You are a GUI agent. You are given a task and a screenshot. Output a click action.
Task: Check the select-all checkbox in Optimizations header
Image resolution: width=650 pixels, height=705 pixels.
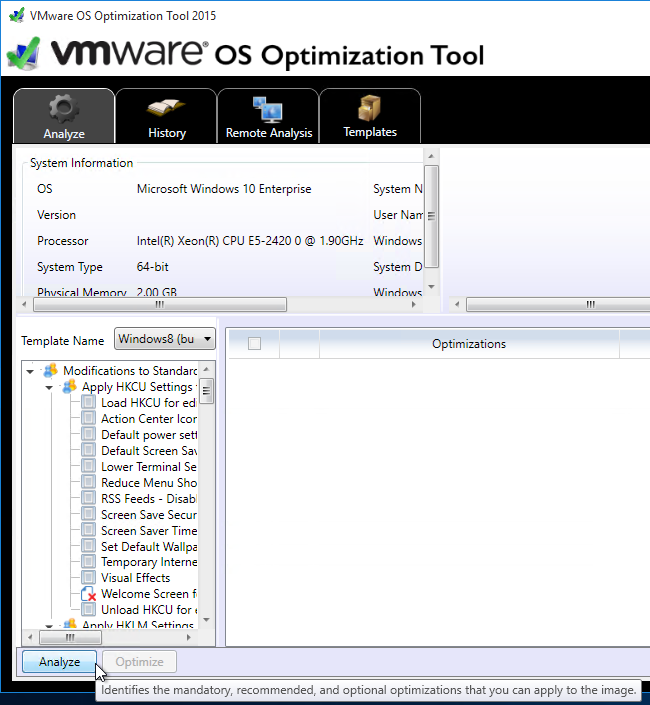tap(254, 344)
